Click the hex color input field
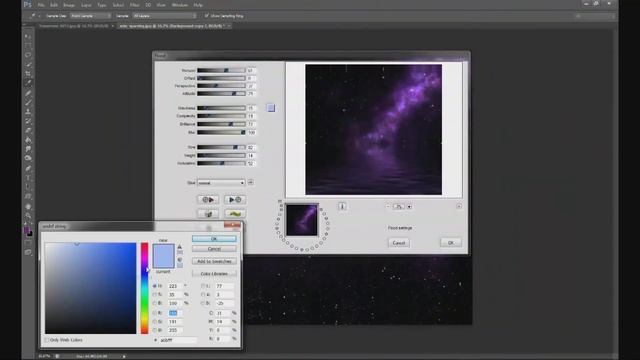 (x=178, y=340)
